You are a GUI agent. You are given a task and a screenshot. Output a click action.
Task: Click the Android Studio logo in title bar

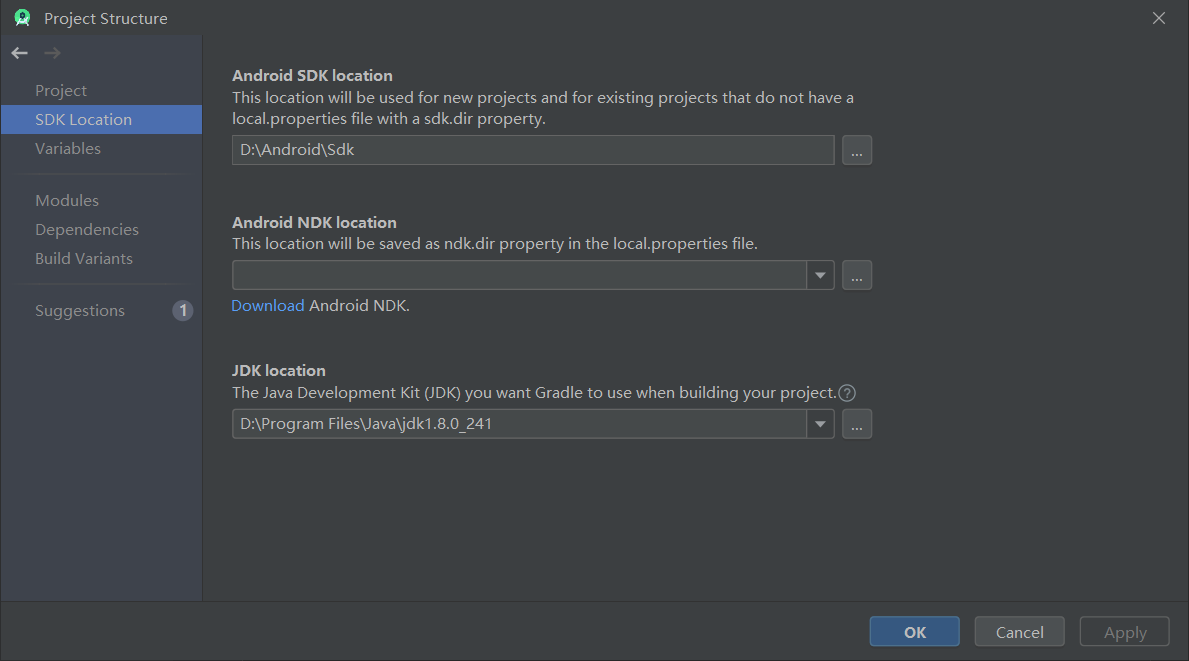pyautogui.click(x=22, y=18)
